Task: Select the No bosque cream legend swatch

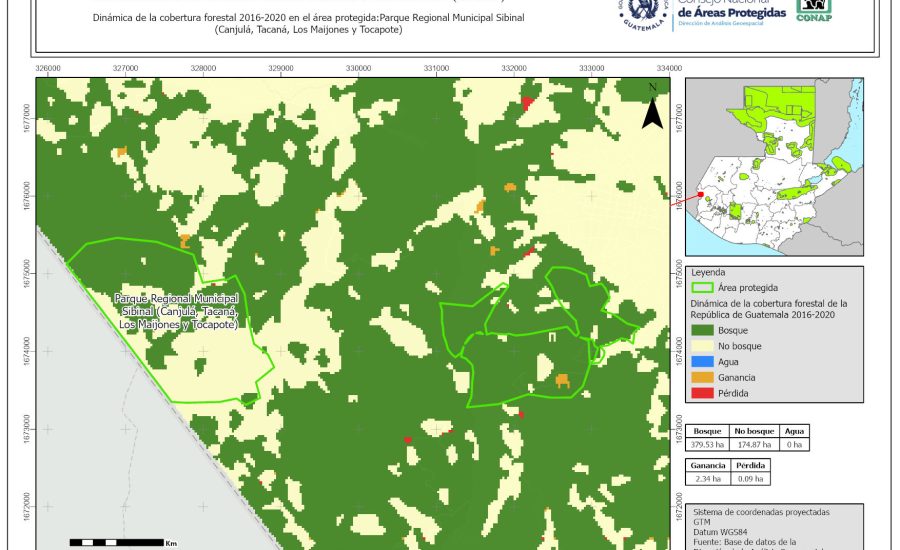Action: click(703, 345)
